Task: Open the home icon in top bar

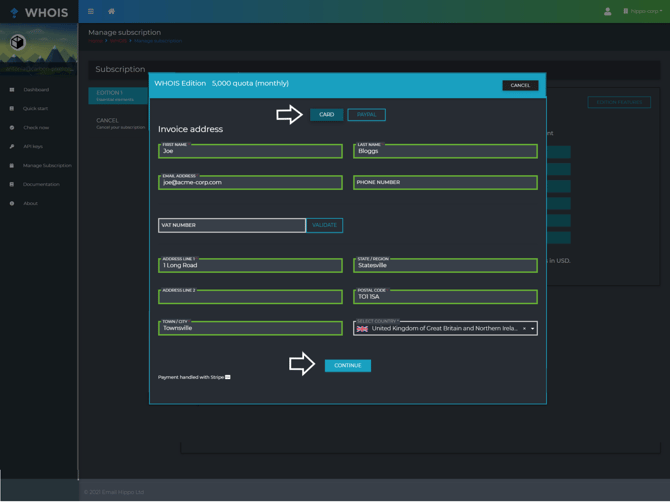Action: click(x=112, y=12)
